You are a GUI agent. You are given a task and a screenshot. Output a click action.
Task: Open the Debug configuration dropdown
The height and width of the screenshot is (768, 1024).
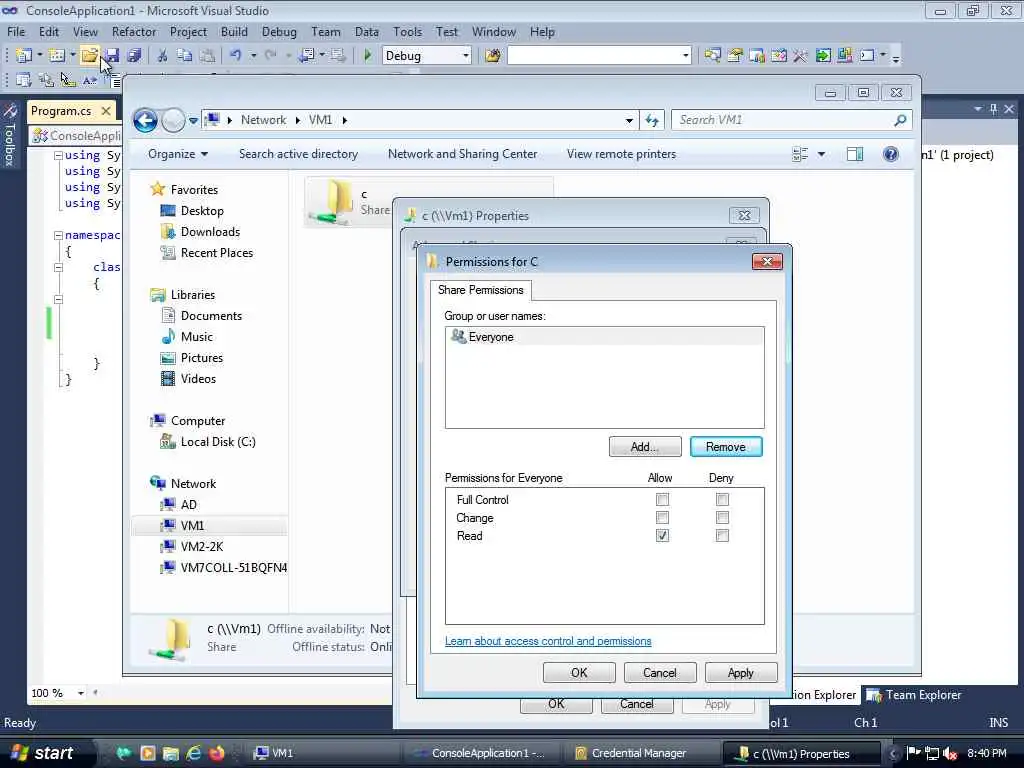(x=466, y=56)
